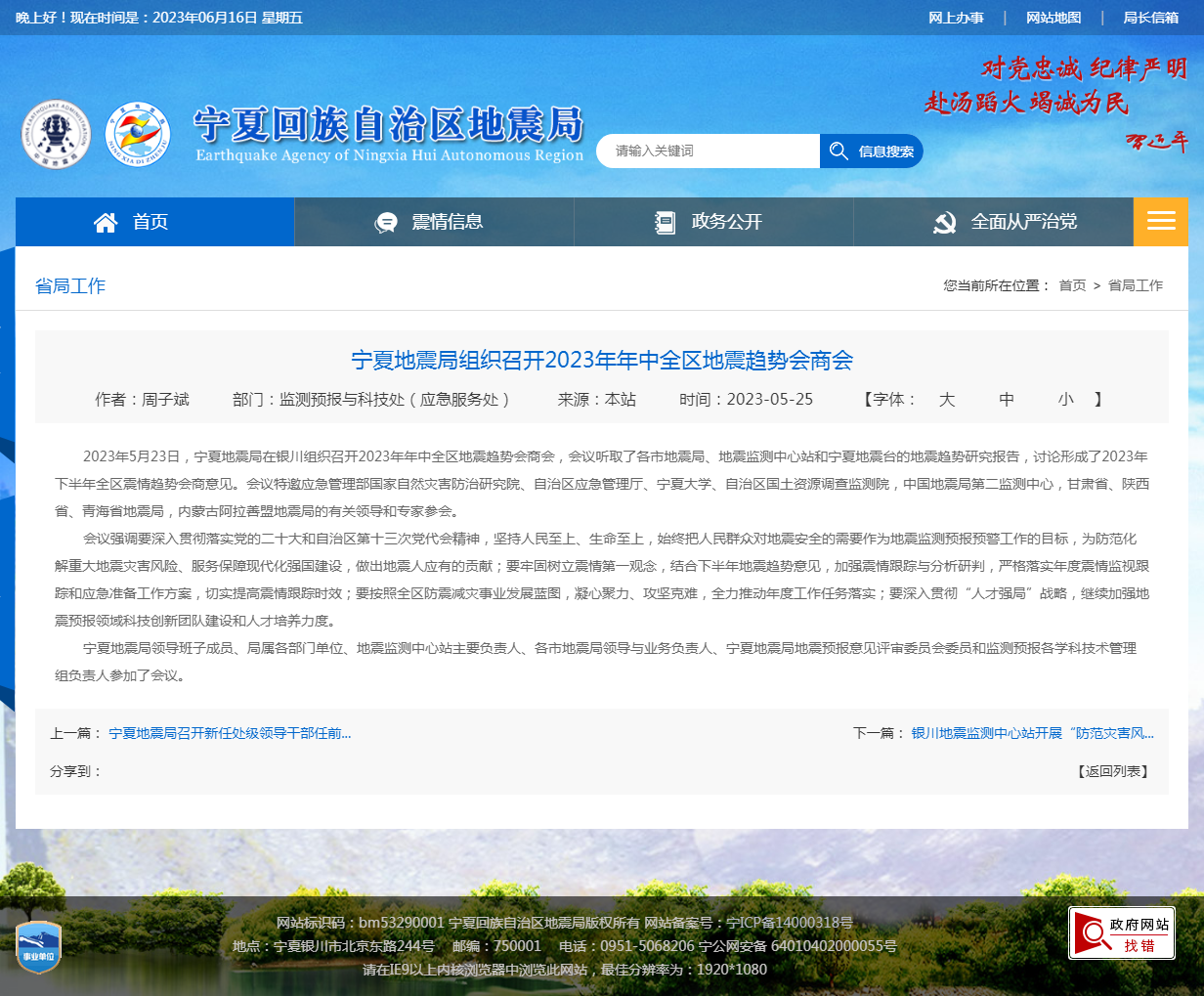Click the speech bubble icon beside 震情信息

click(387, 222)
